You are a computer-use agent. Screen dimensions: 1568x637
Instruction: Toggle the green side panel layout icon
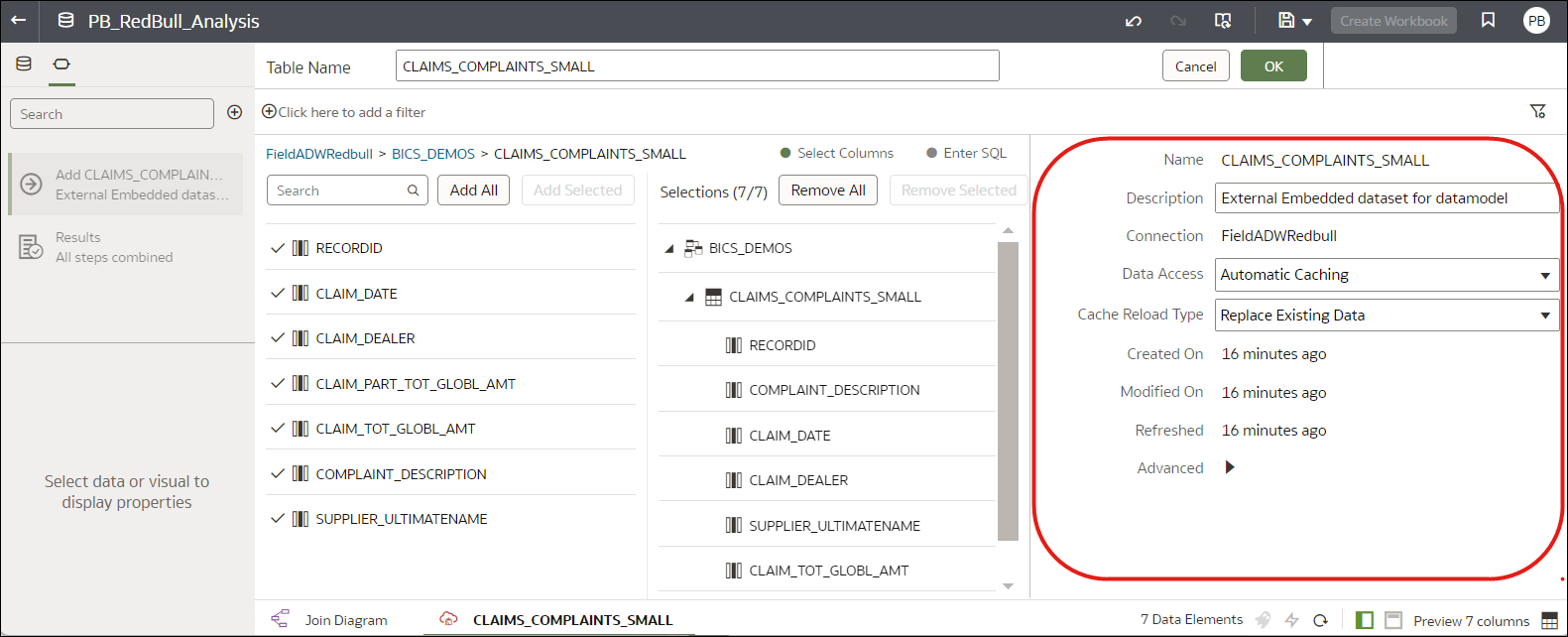pos(1365,620)
